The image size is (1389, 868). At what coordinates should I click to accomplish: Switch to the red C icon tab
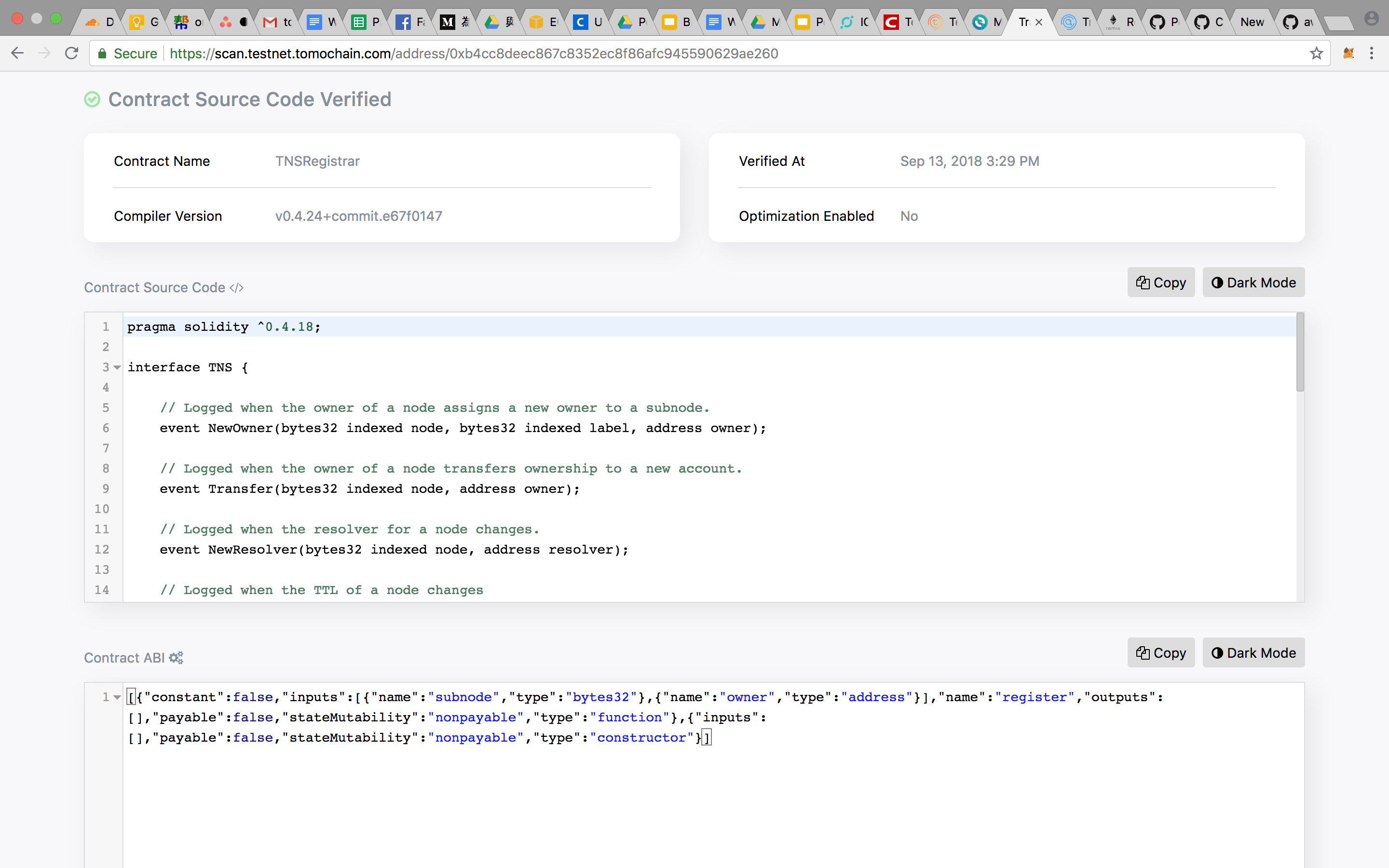coord(899,22)
